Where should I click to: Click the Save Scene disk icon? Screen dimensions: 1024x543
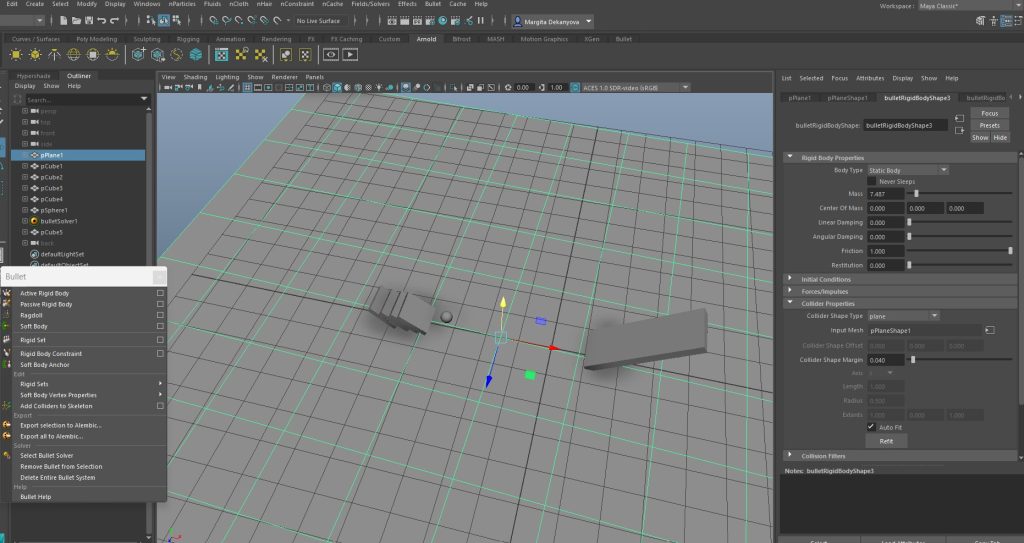pyautogui.click(x=89, y=21)
